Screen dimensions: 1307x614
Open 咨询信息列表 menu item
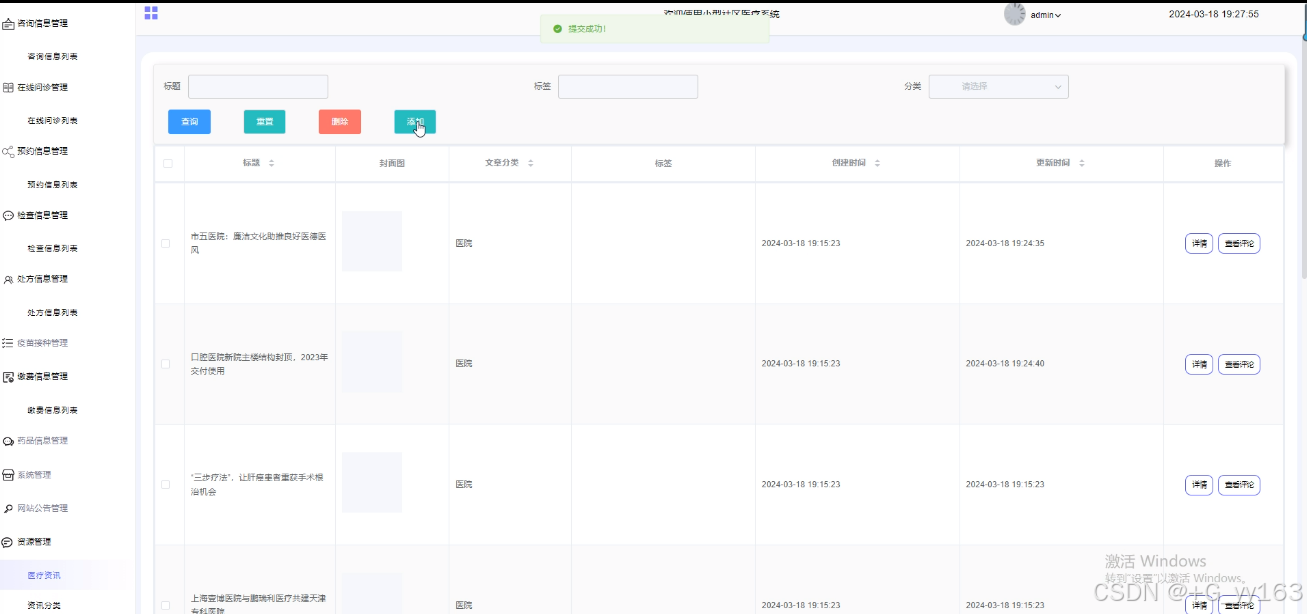[52, 56]
